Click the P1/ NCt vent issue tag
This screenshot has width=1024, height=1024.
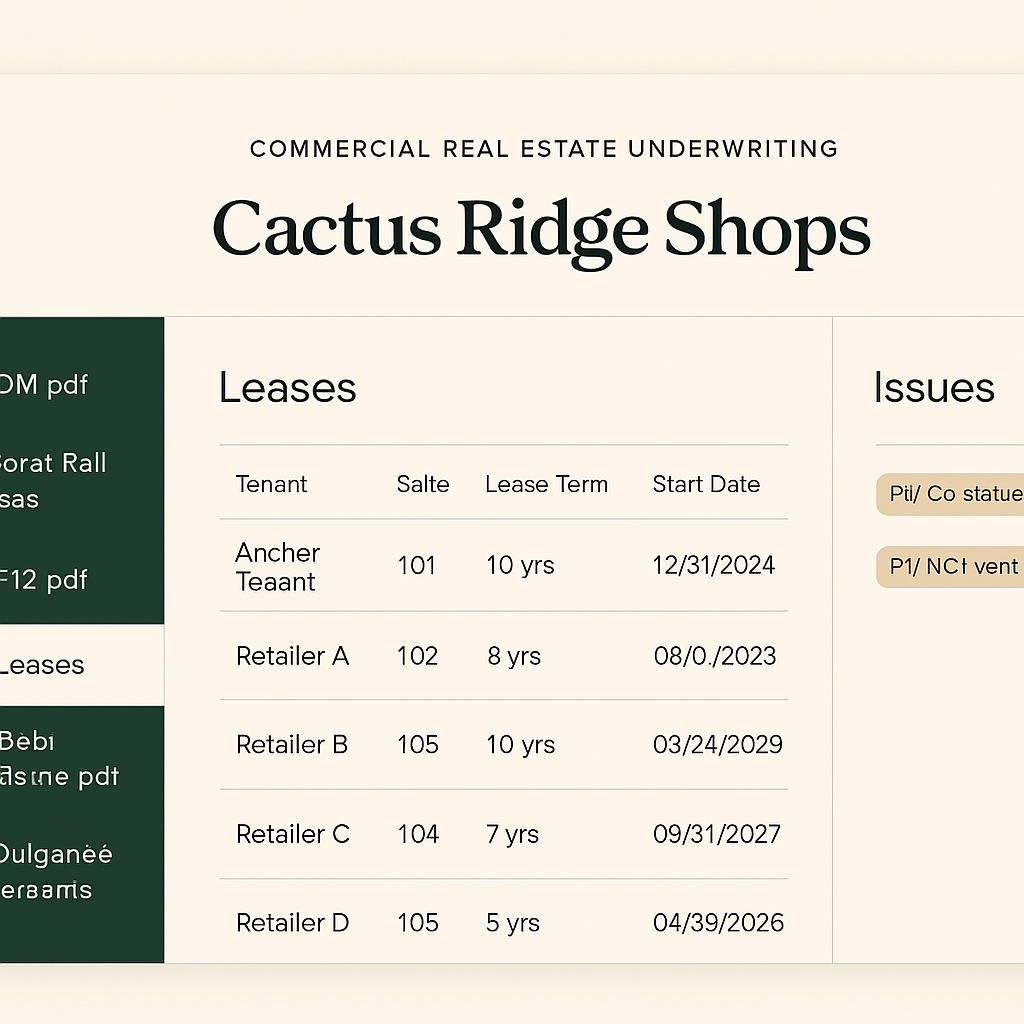pos(950,567)
